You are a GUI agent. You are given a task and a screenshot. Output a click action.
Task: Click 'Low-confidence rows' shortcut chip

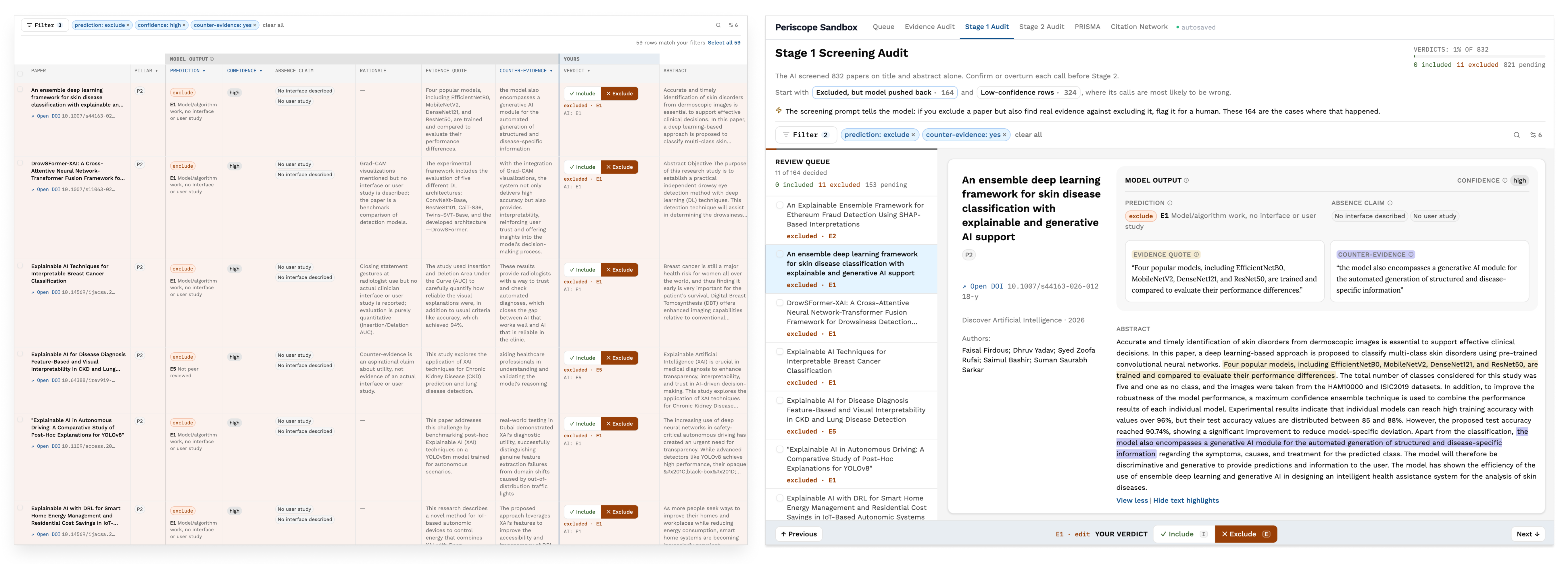click(1028, 92)
